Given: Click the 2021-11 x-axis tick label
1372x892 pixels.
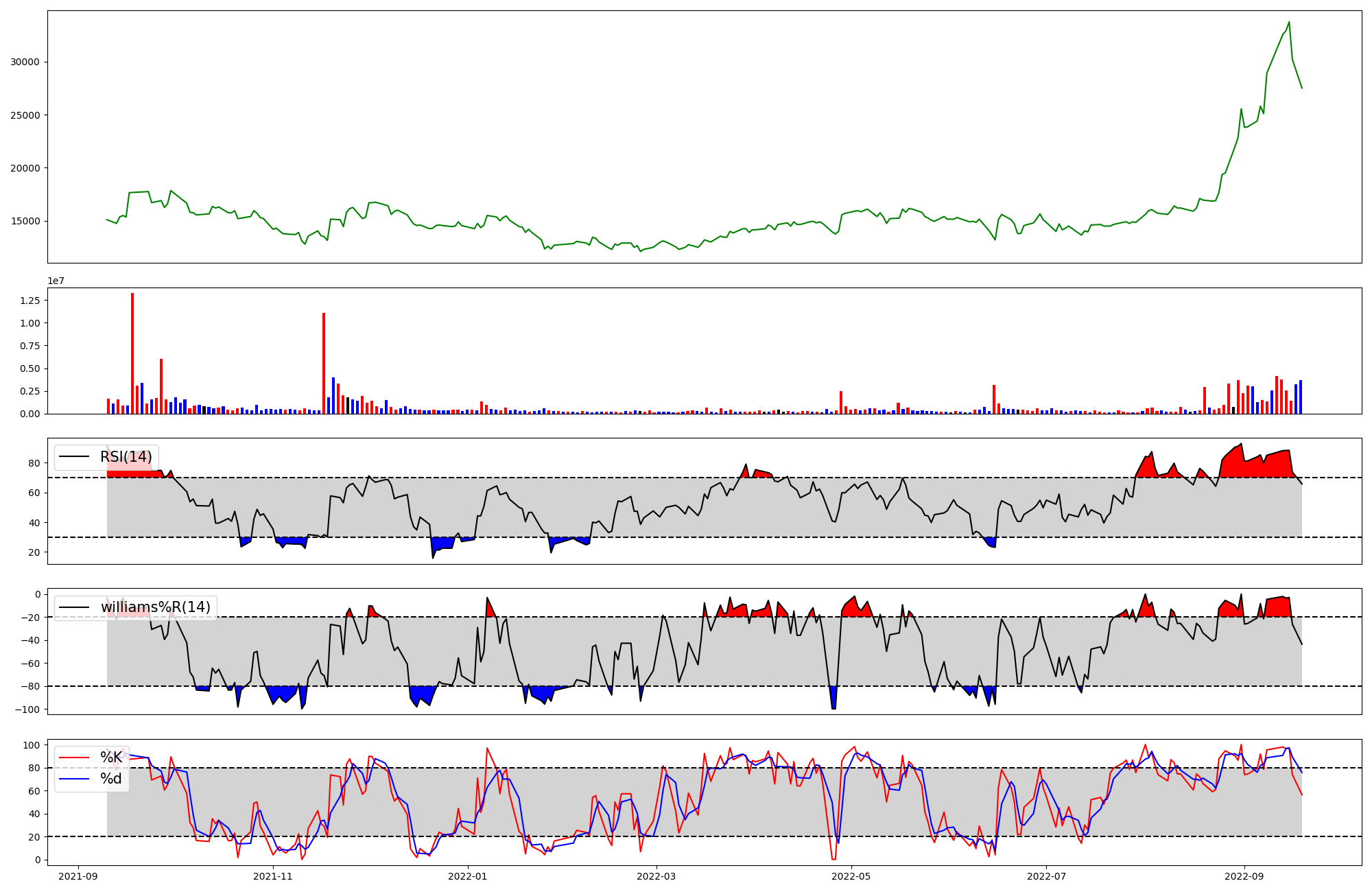Looking at the screenshot, I should point(273,876).
